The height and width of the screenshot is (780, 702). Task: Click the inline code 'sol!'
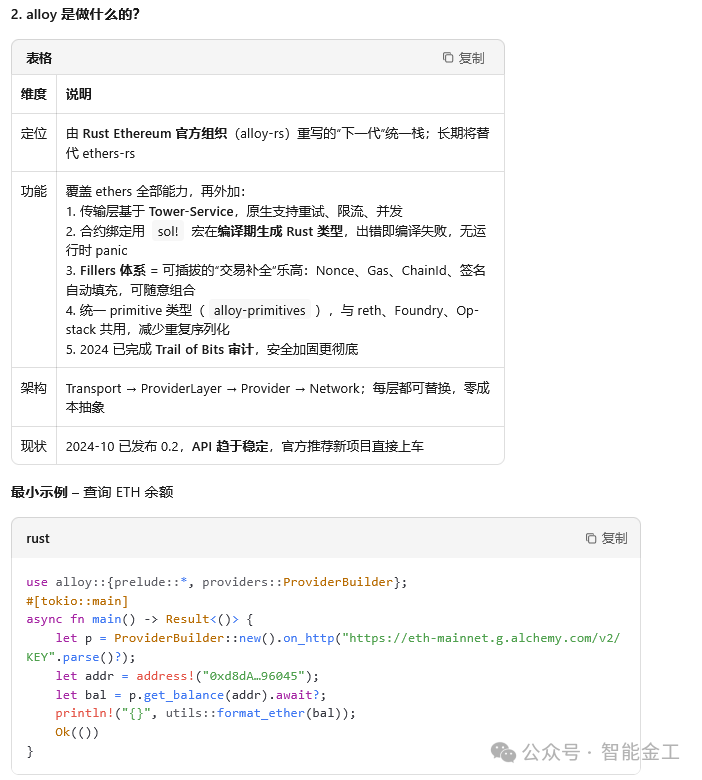168,231
